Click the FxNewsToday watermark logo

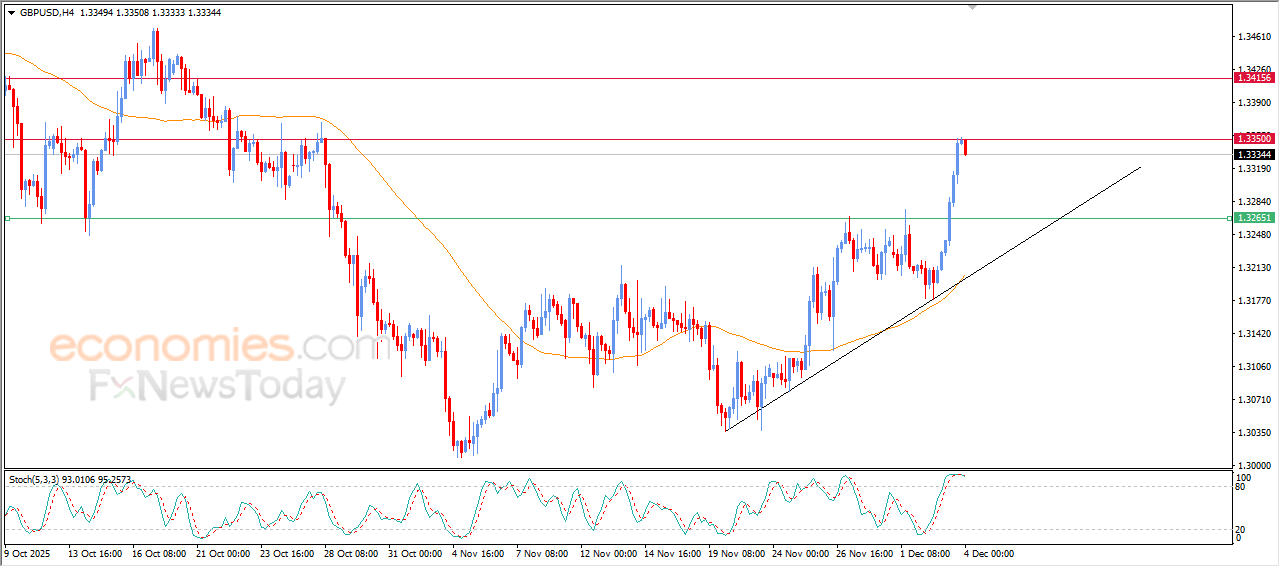(217, 386)
